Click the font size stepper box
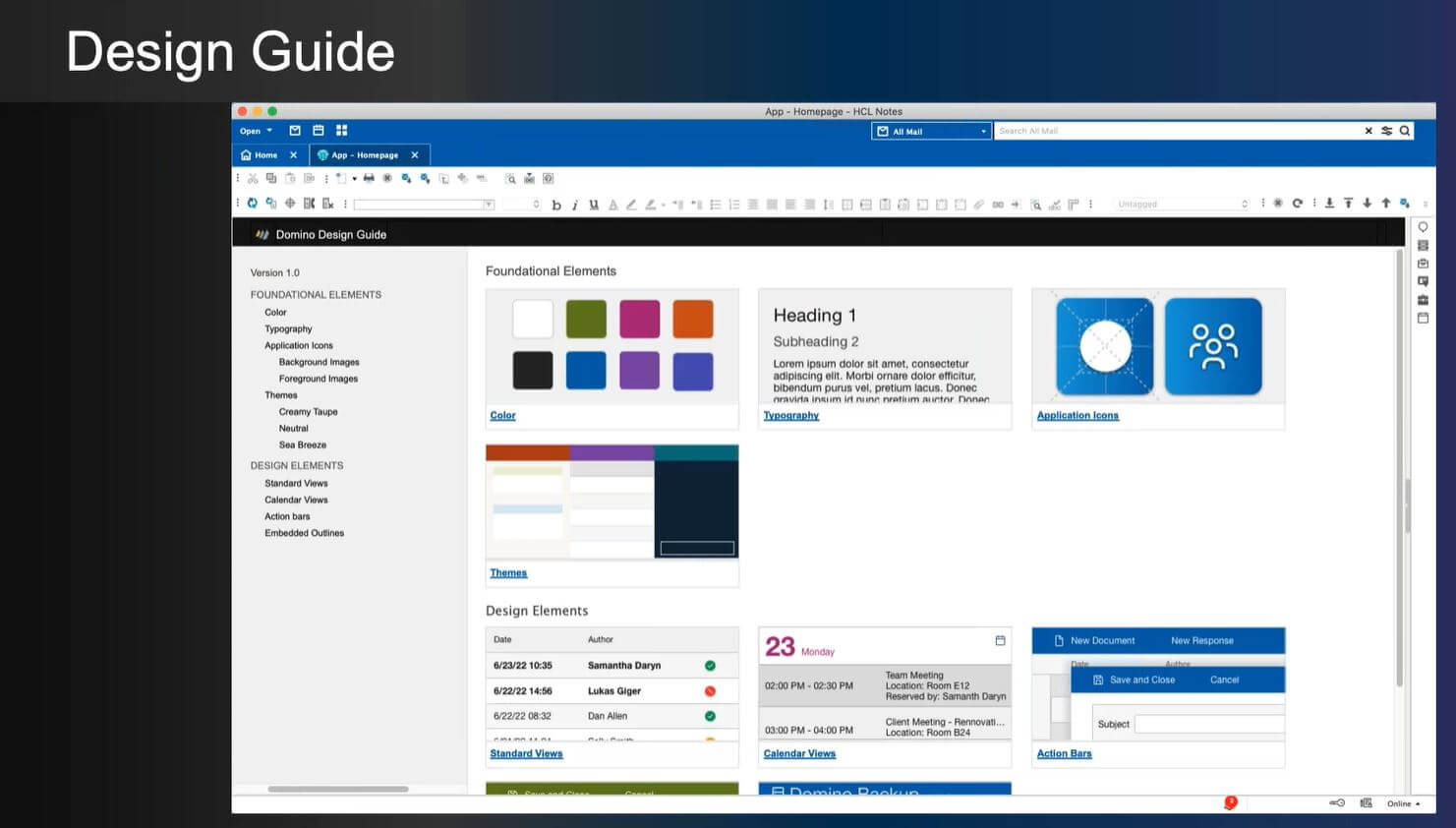Viewport: 1456px width, 828px height. [522, 205]
